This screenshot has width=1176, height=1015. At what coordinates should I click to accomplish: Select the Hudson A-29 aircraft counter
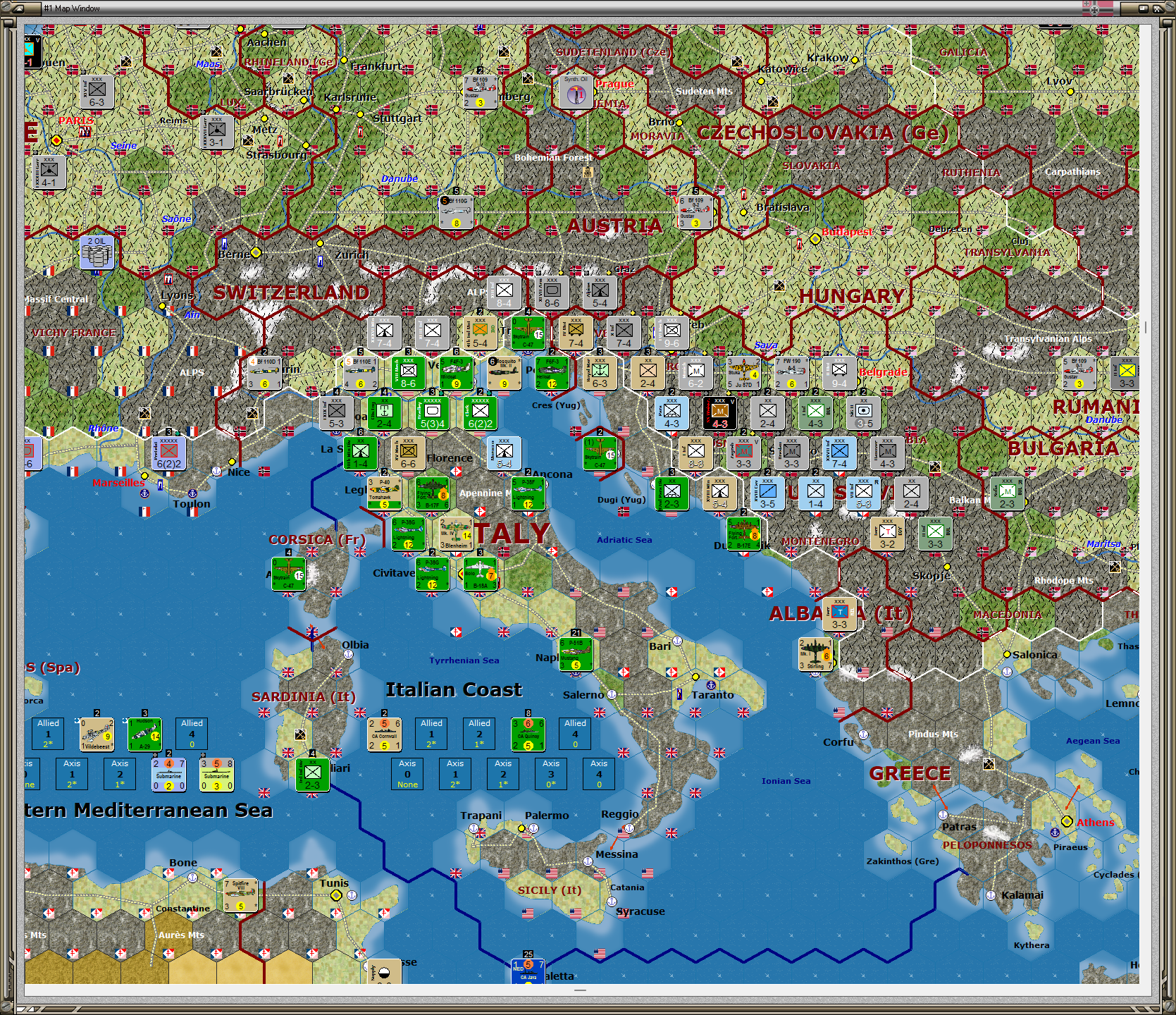[x=144, y=734]
